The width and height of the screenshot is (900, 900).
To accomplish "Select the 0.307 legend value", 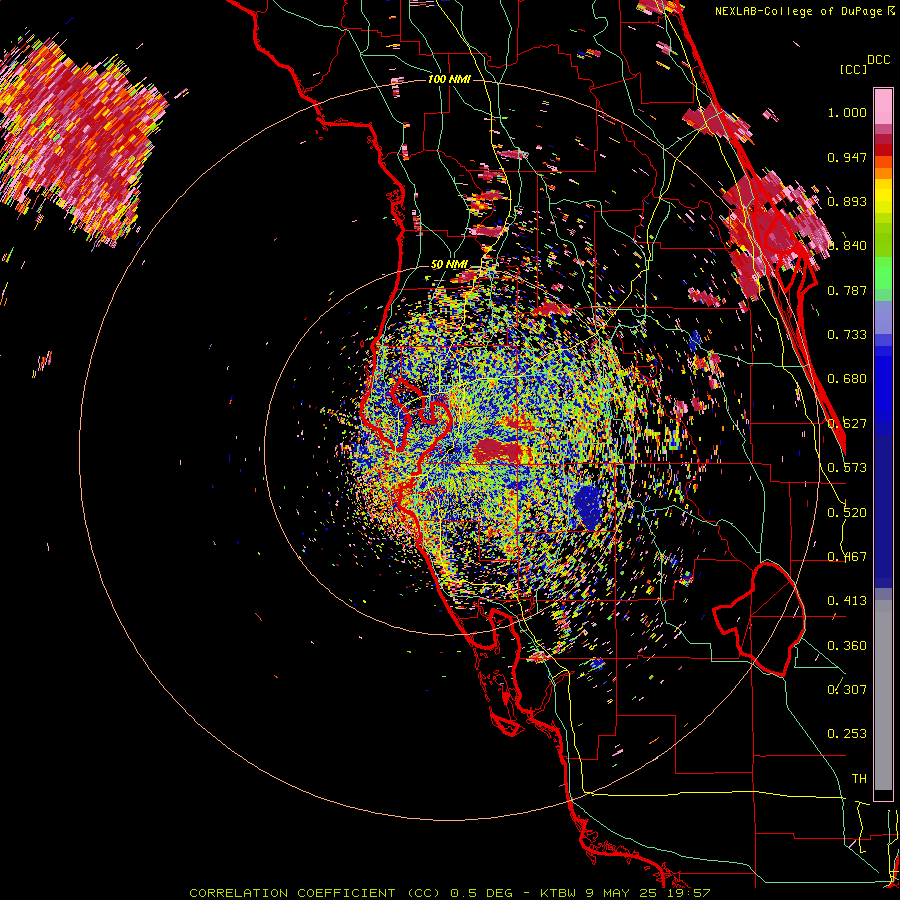I will click(847, 690).
